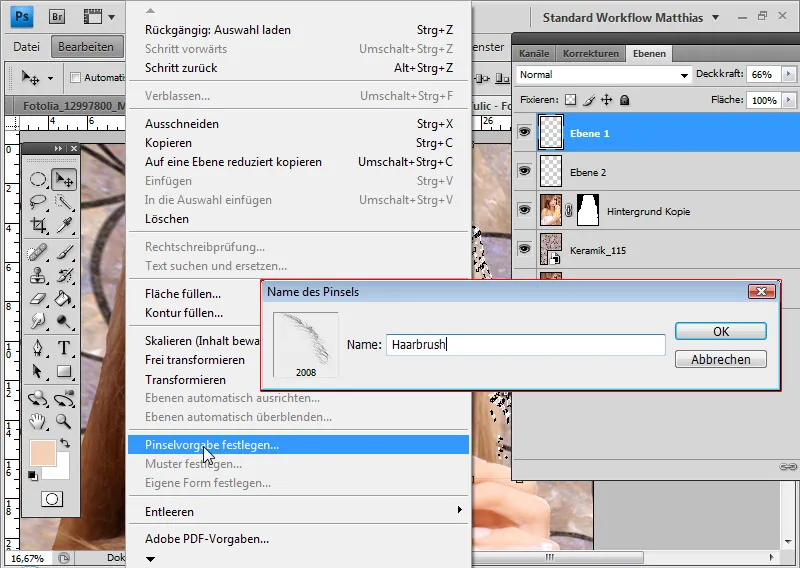Viewport: 800px width, 568px height.
Task: Confirm brush name with OK button
Action: 720,331
